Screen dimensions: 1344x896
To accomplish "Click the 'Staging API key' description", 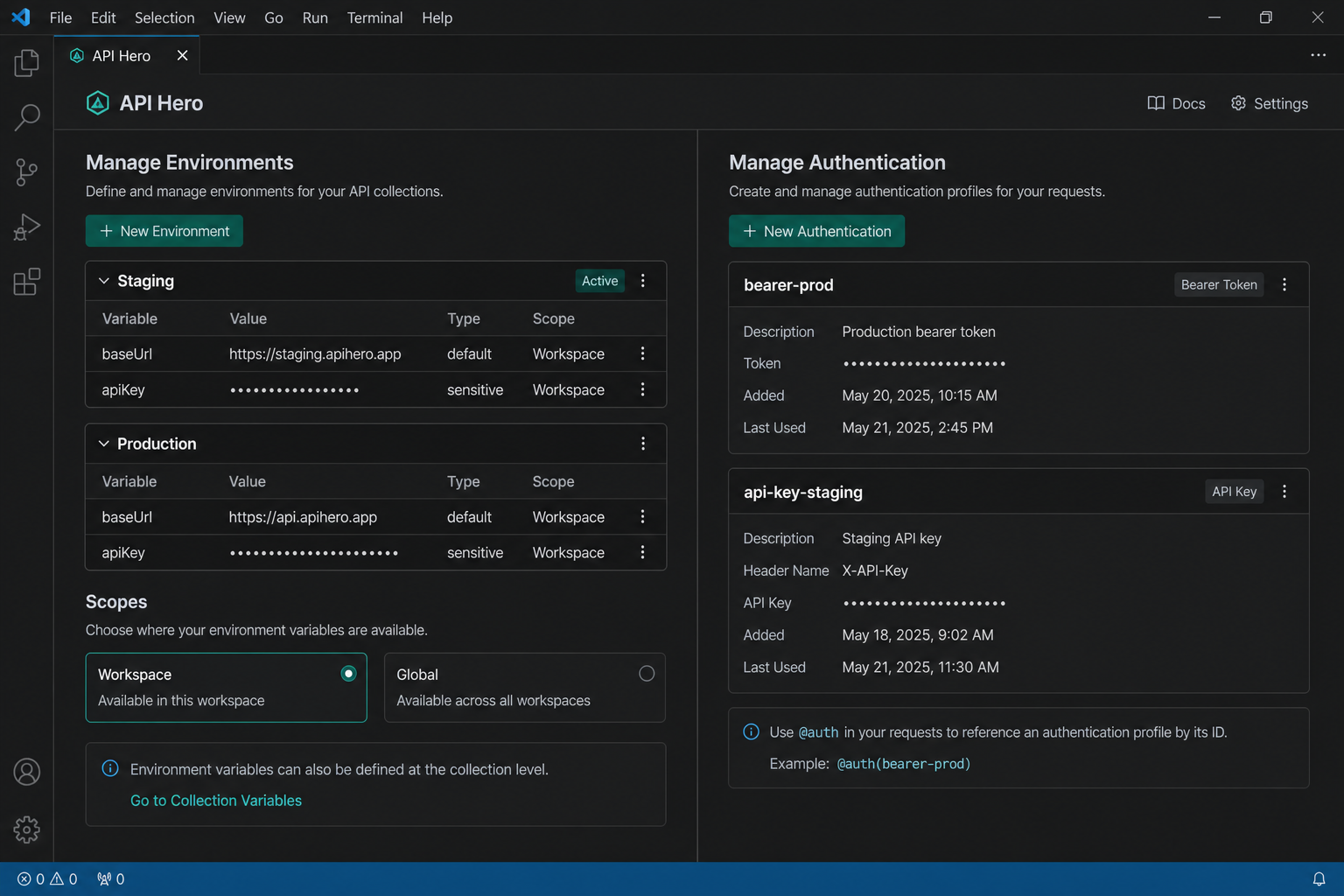I will (x=892, y=538).
